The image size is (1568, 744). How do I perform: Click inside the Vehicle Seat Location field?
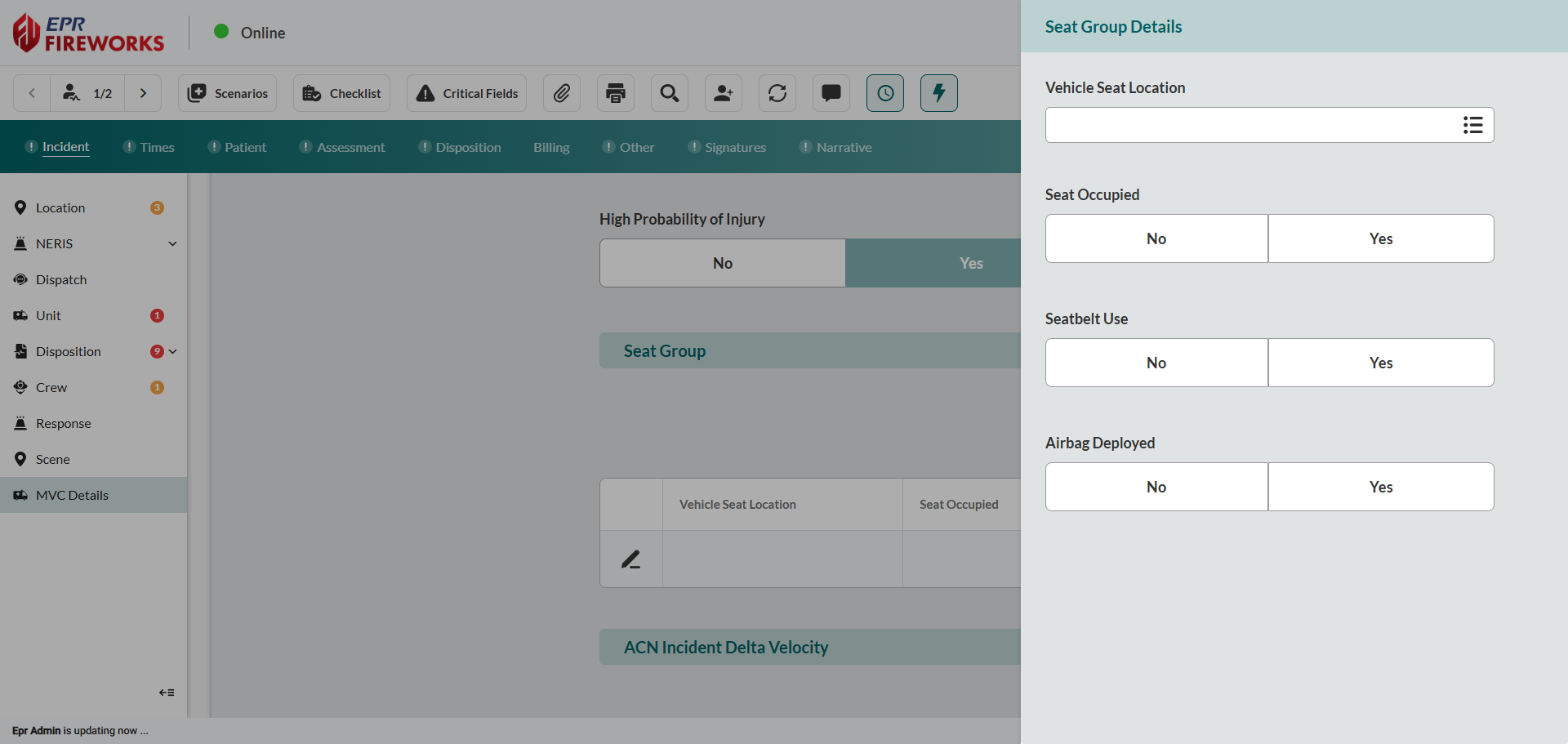point(1249,125)
